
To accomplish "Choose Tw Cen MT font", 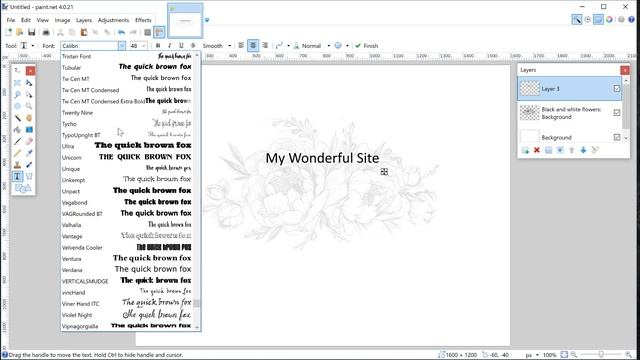I will pos(127,79).
